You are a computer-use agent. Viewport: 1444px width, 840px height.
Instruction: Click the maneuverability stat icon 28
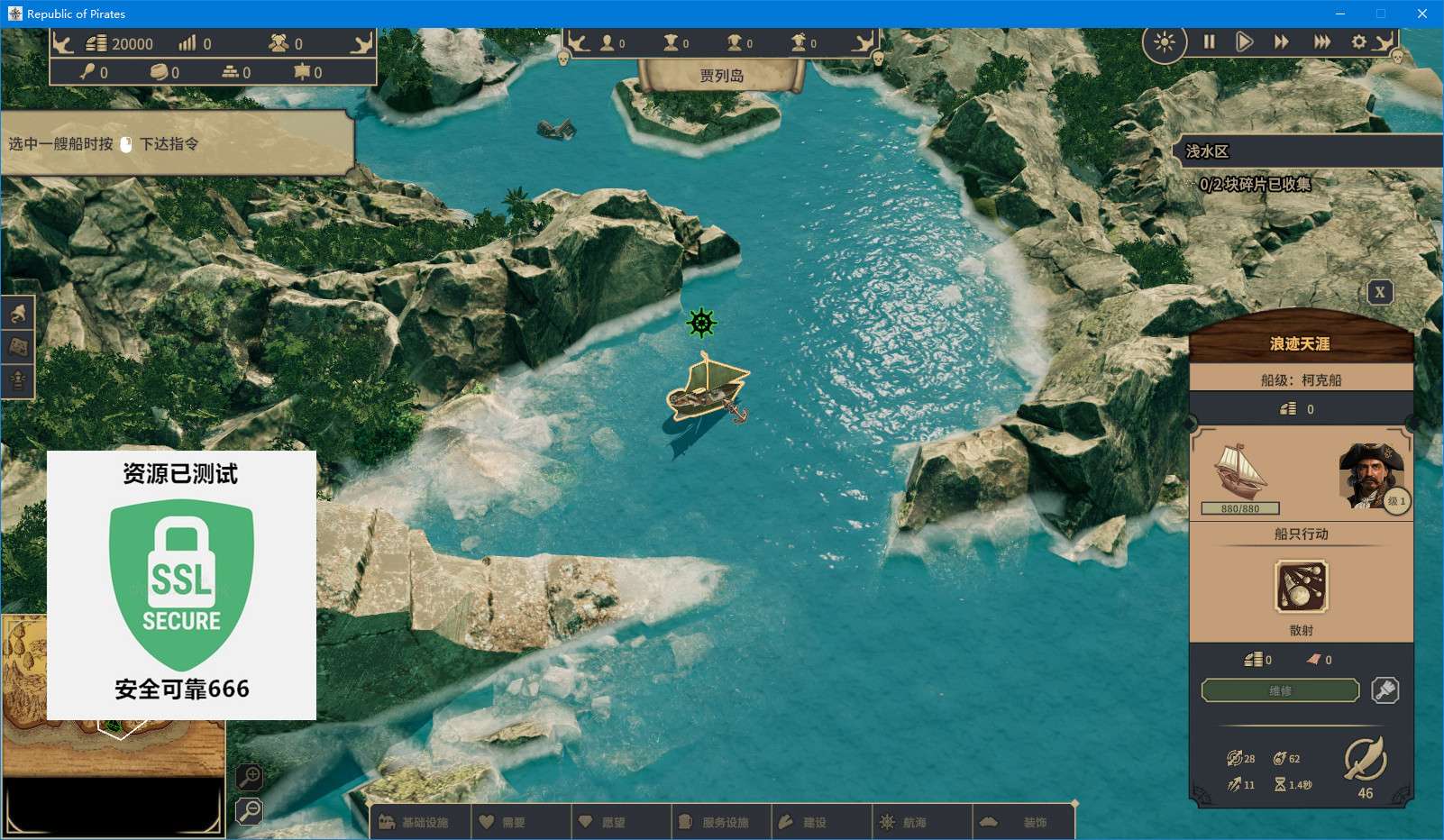[1234, 758]
